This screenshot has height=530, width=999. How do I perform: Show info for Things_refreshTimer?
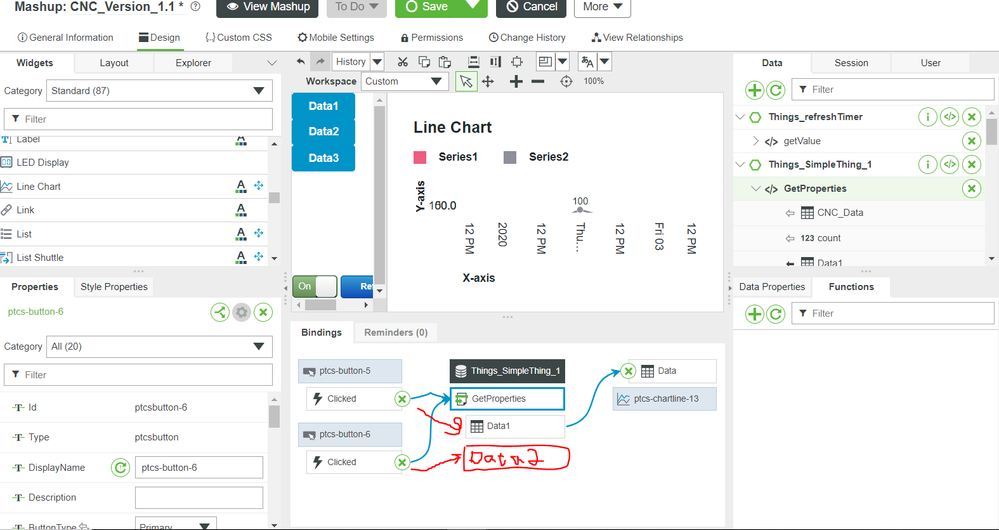tap(928, 117)
